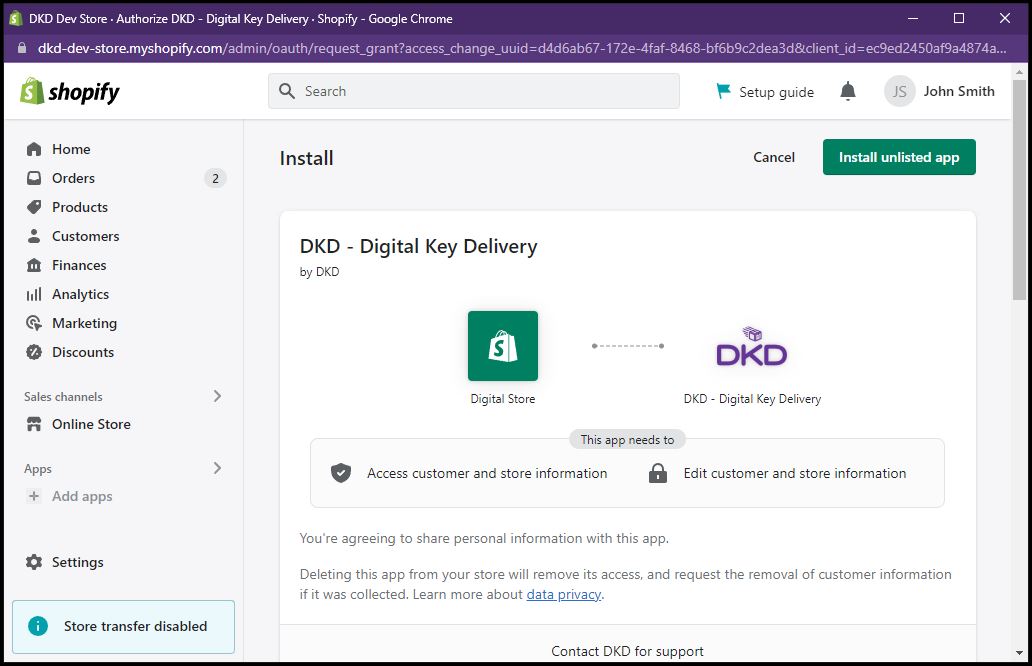Click the Discounts percent badge icon

(34, 352)
